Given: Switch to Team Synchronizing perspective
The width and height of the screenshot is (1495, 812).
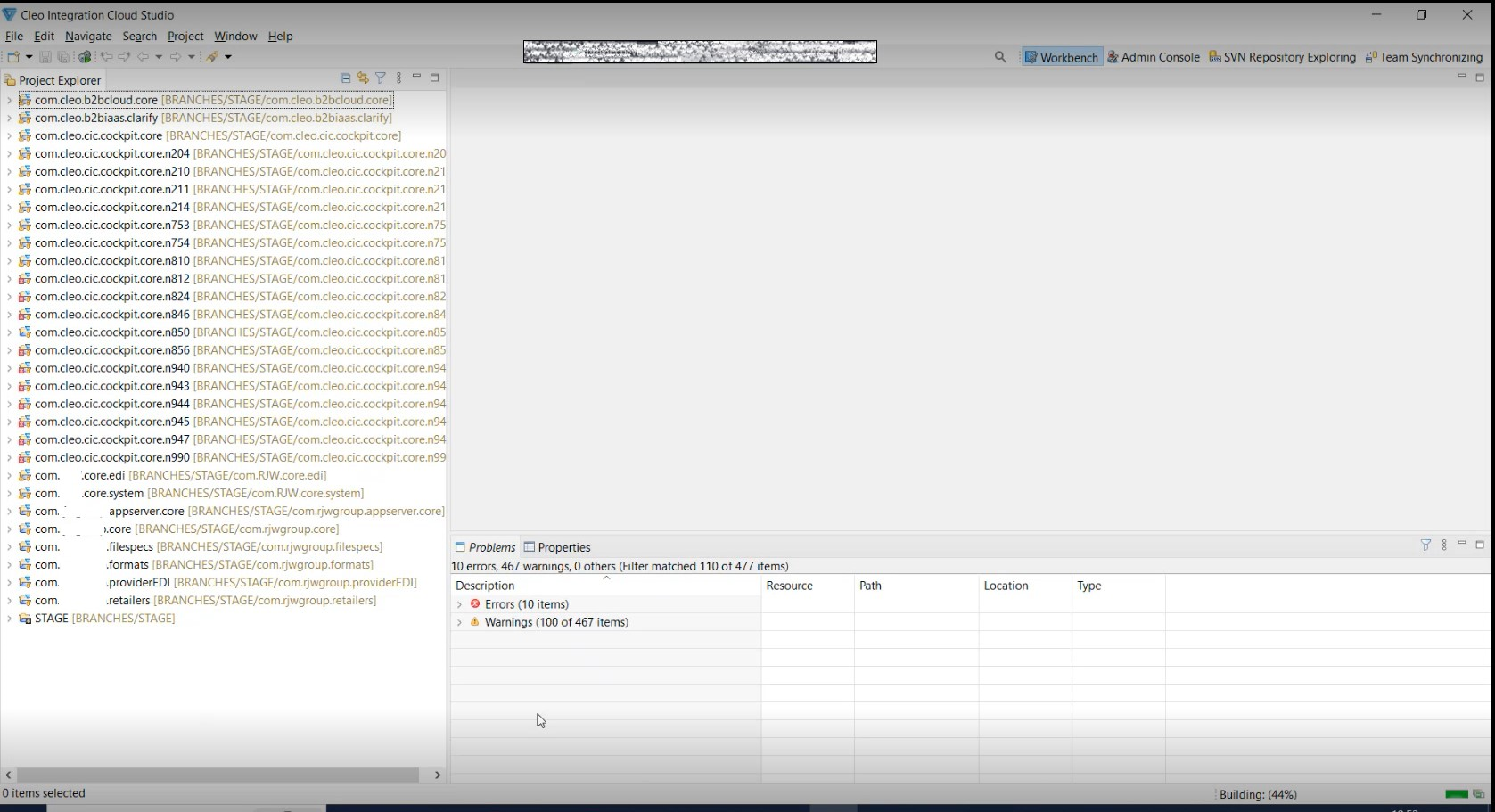Looking at the screenshot, I should coord(1425,57).
